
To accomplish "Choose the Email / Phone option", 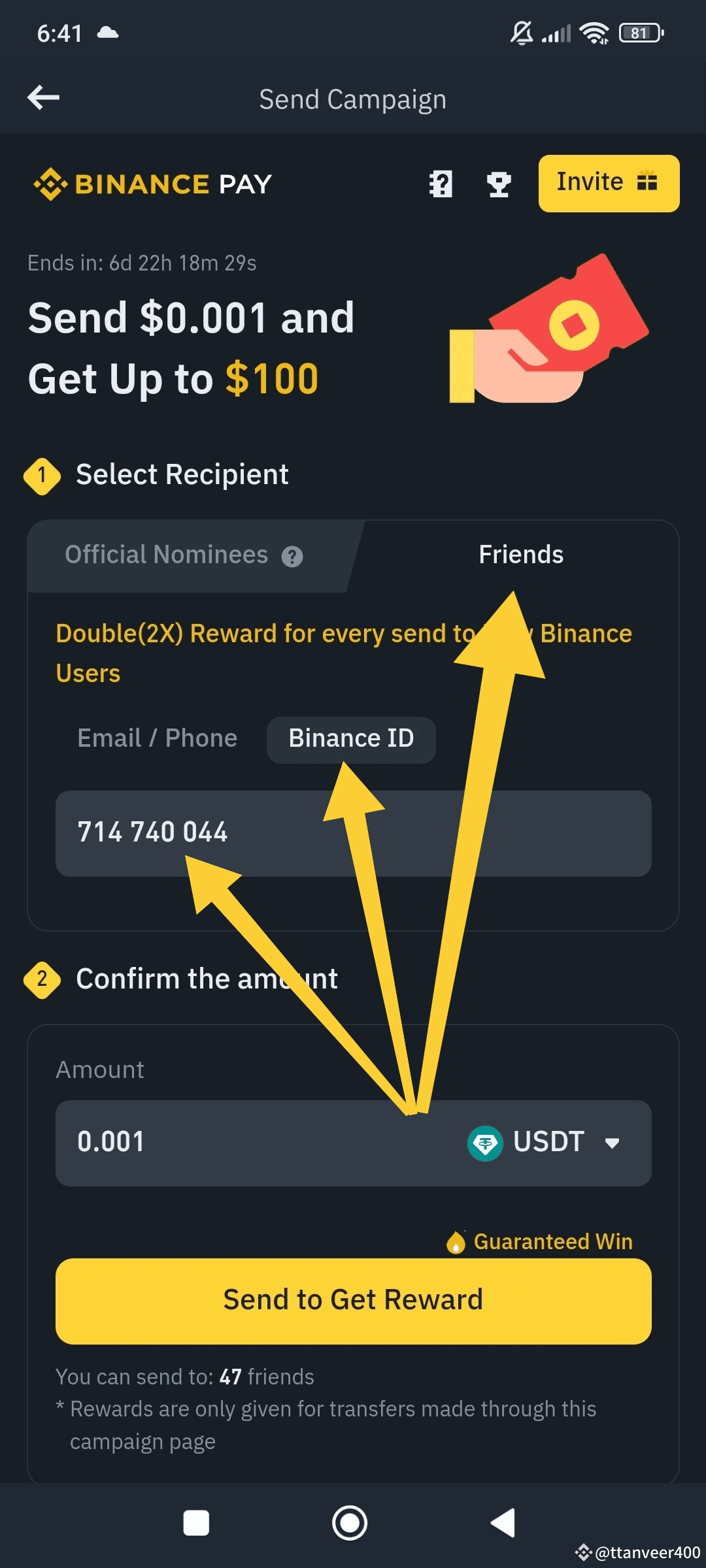I will click(x=158, y=739).
